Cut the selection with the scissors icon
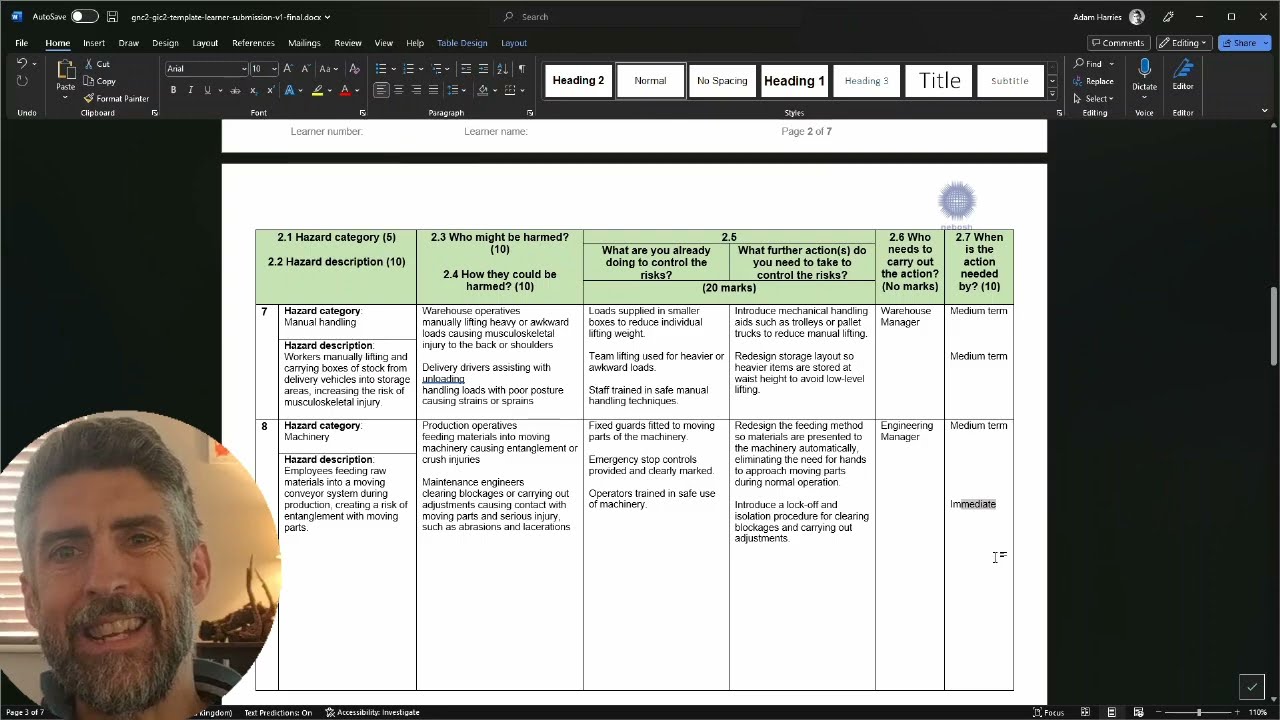The height and width of the screenshot is (720, 1280). point(89,64)
